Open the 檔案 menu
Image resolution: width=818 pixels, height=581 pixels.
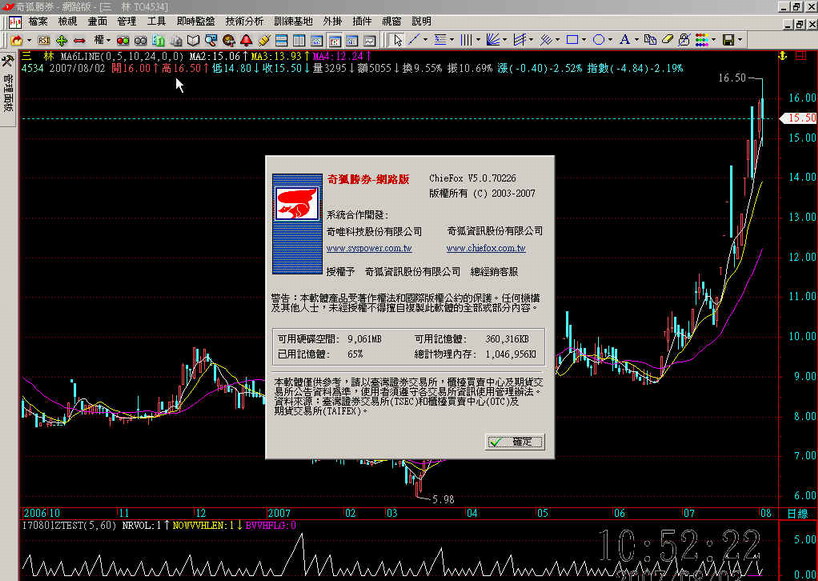click(38, 21)
